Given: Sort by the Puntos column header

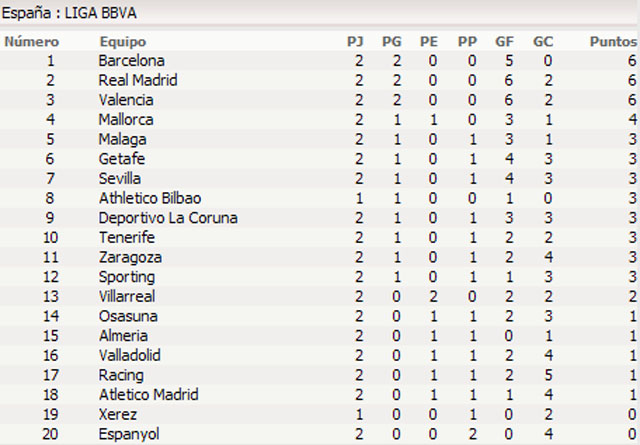Looking at the screenshot, I should click(613, 42).
